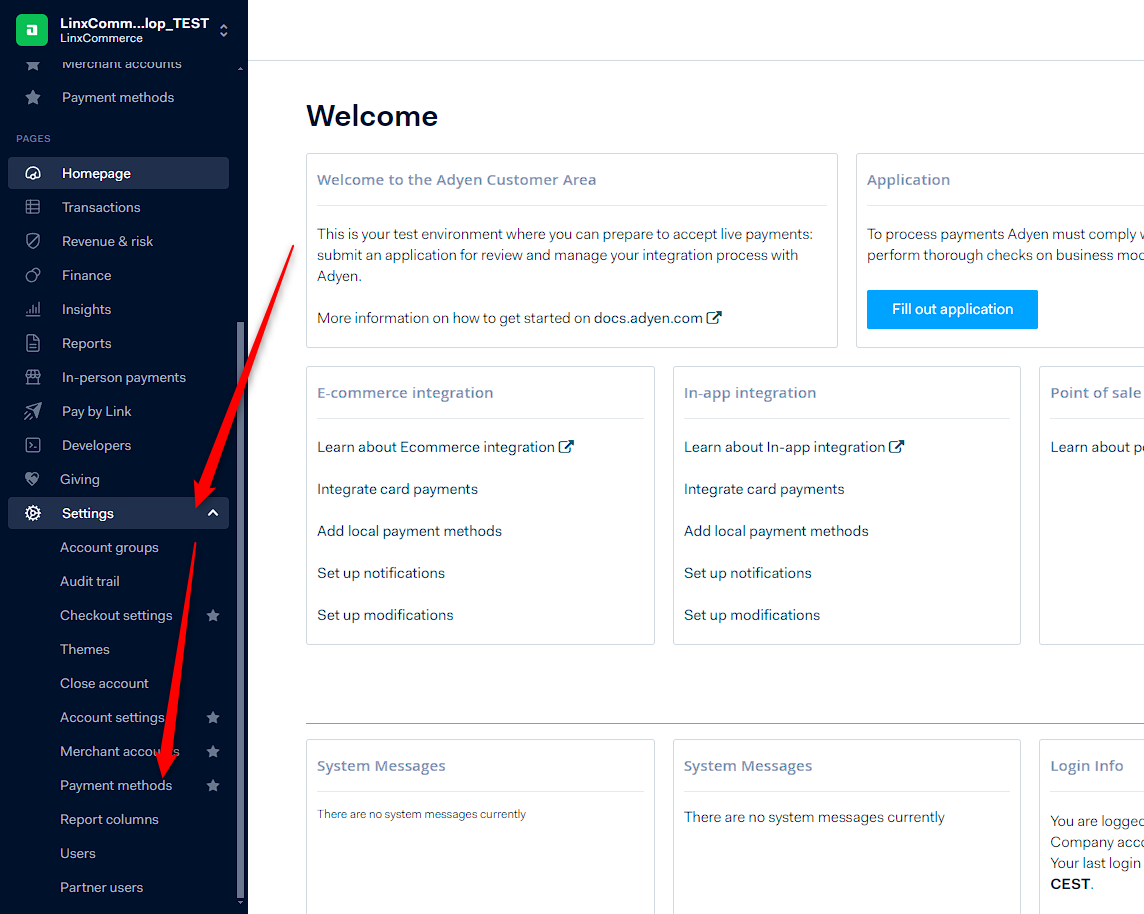This screenshot has width=1144, height=914.
Task: Open Learn about Ecommerce integration link
Action: pyautogui.click(x=436, y=447)
